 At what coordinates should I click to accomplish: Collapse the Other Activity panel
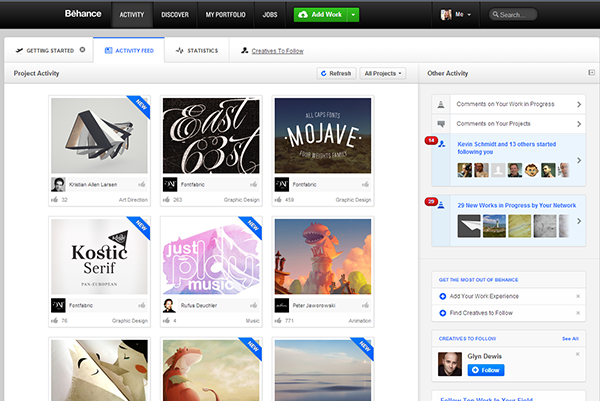tap(591, 72)
